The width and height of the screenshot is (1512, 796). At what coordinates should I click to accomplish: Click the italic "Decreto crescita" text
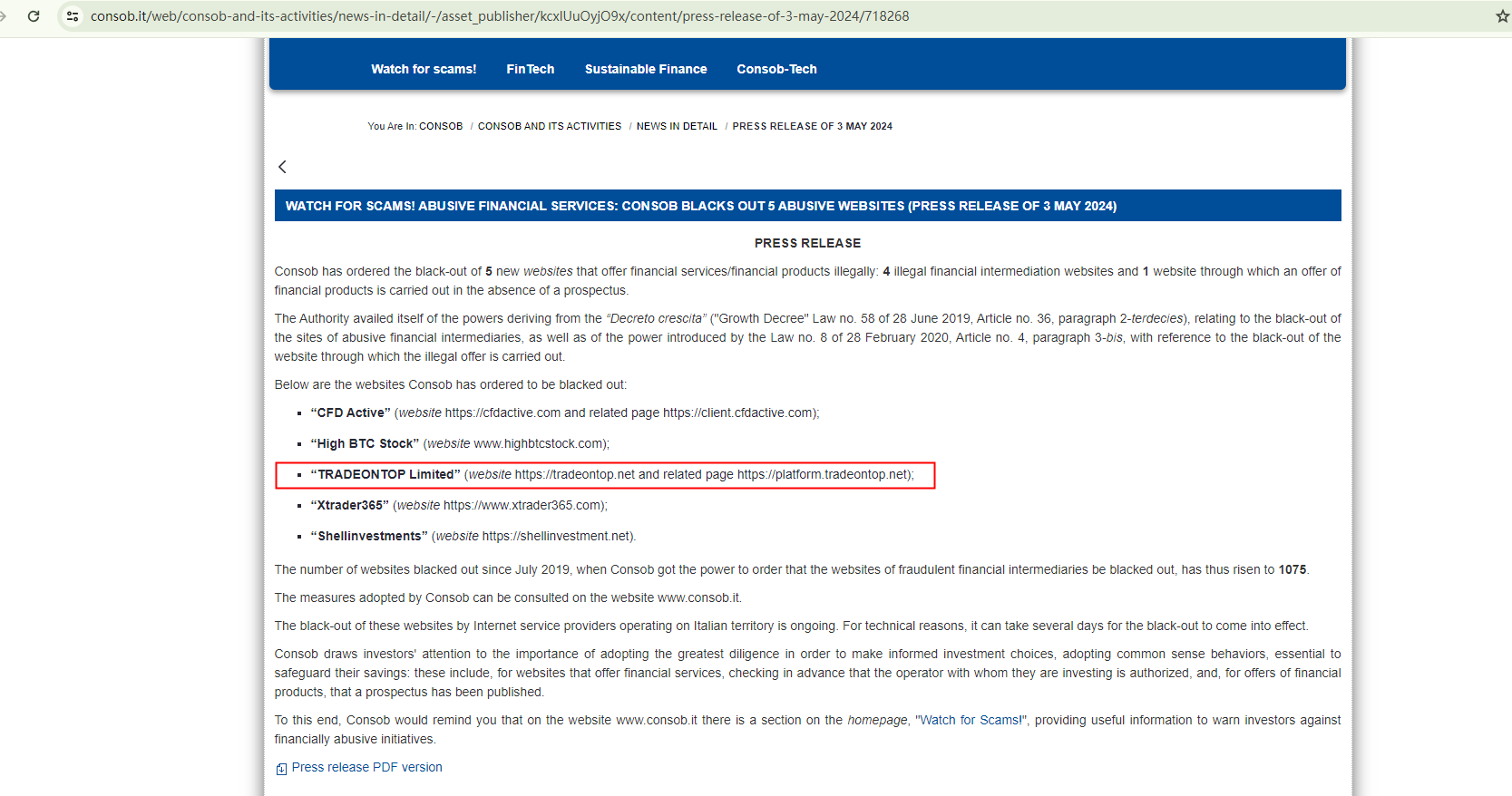pyautogui.click(x=655, y=318)
